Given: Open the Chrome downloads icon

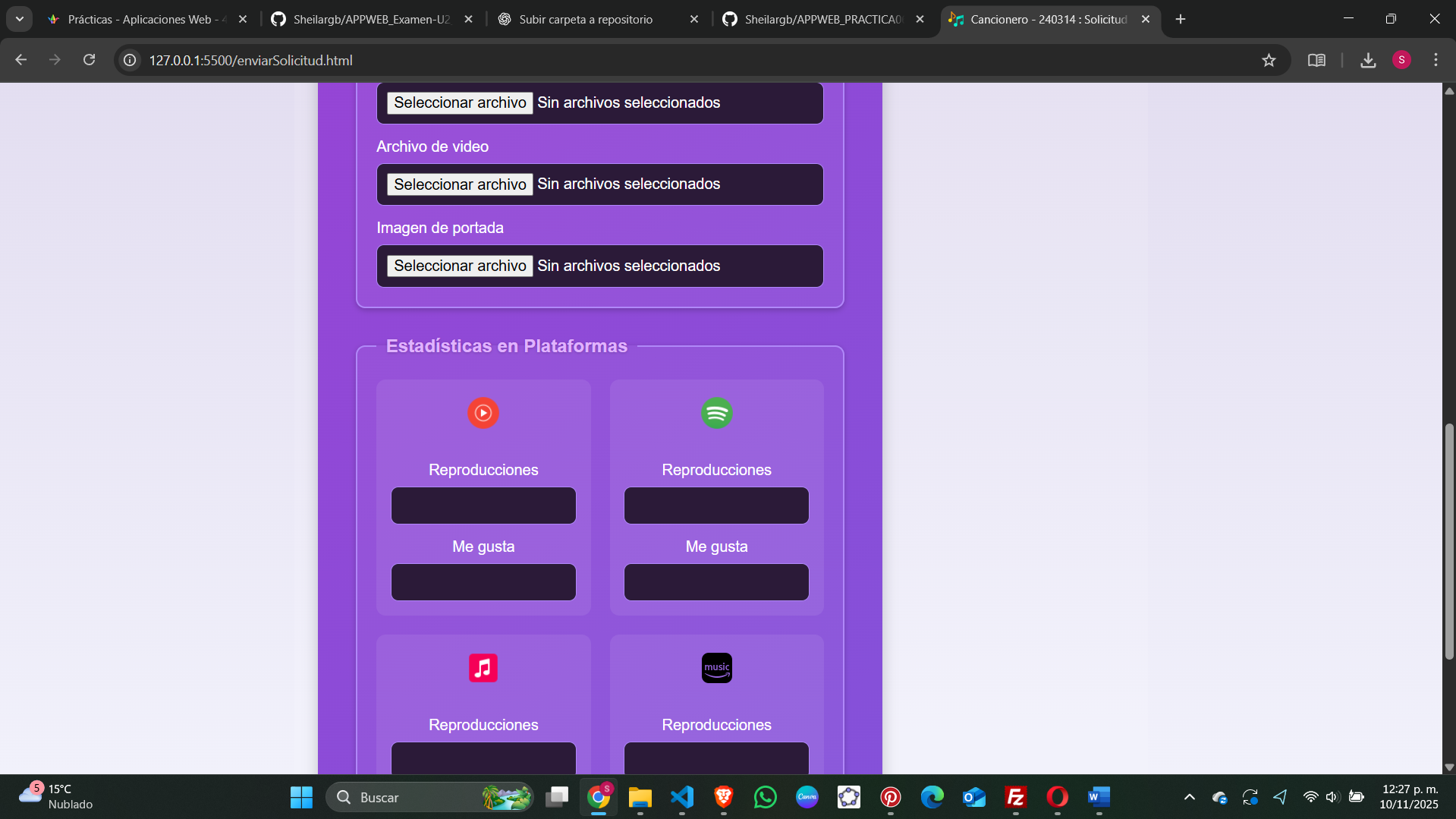Looking at the screenshot, I should click(x=1368, y=60).
